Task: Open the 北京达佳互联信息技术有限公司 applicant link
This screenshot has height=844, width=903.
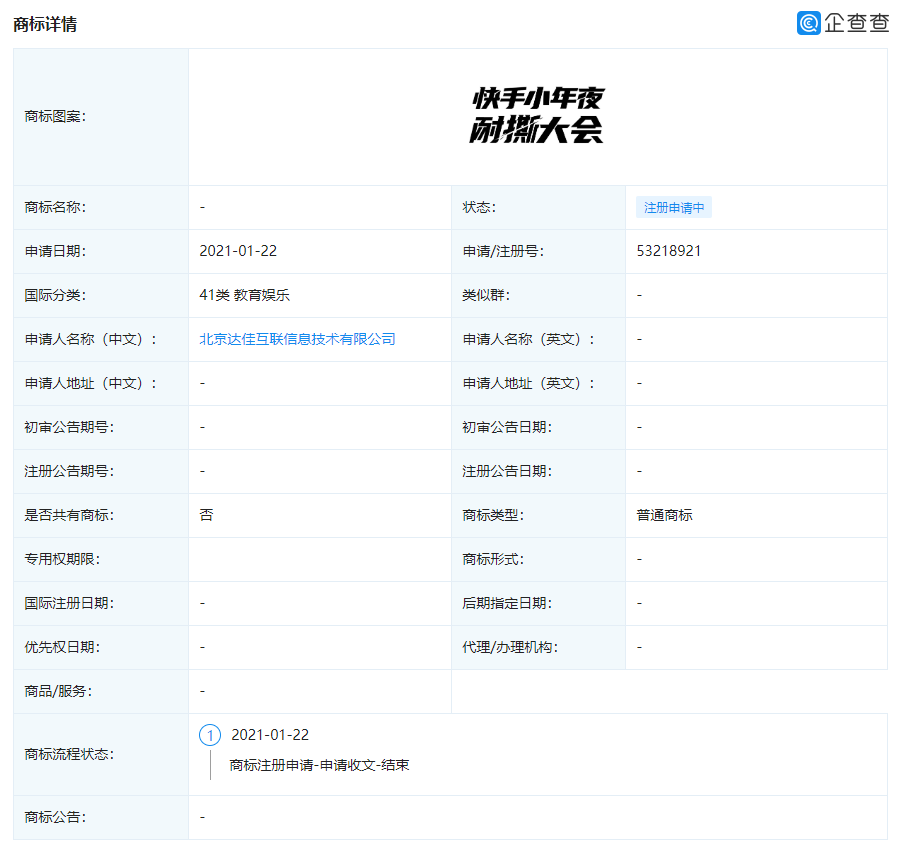Action: pyautogui.click(x=297, y=339)
